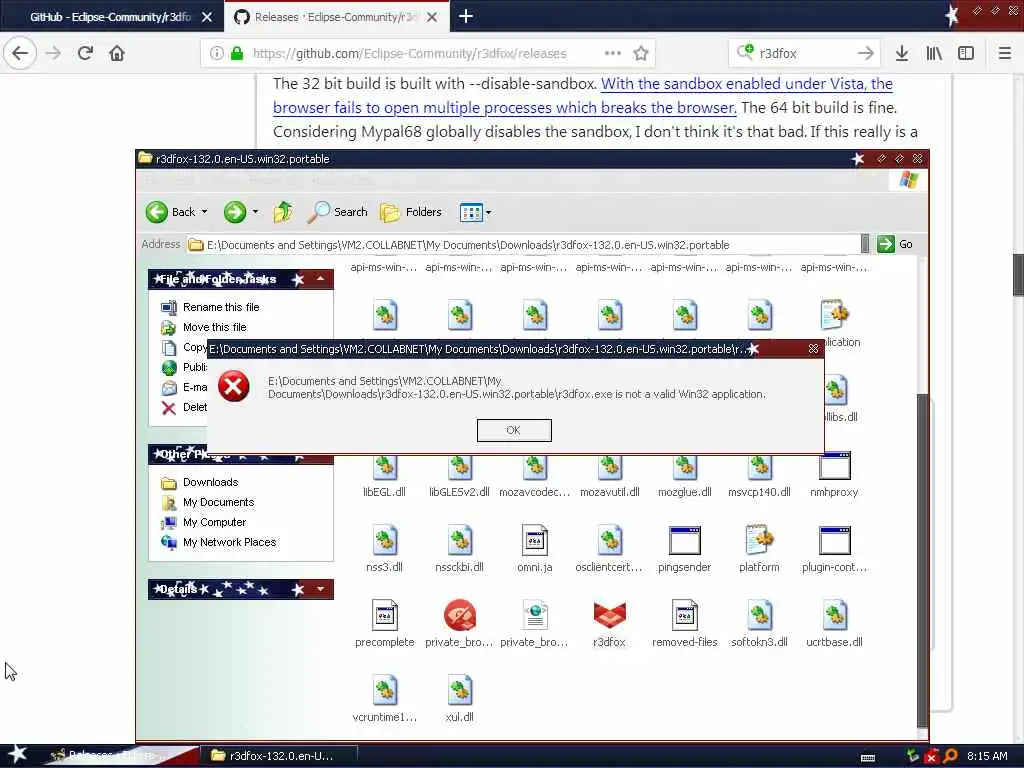Select omni.ja file
The width and height of the screenshot is (1024, 768).
point(535,550)
